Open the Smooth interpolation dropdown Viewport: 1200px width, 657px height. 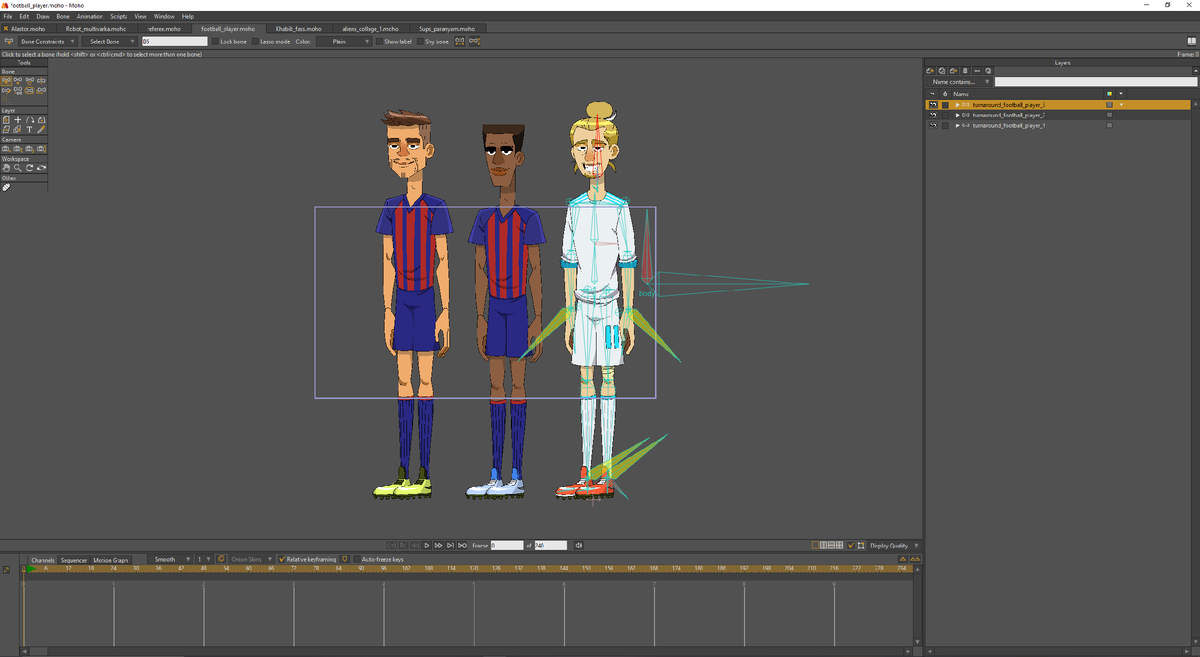click(170, 559)
